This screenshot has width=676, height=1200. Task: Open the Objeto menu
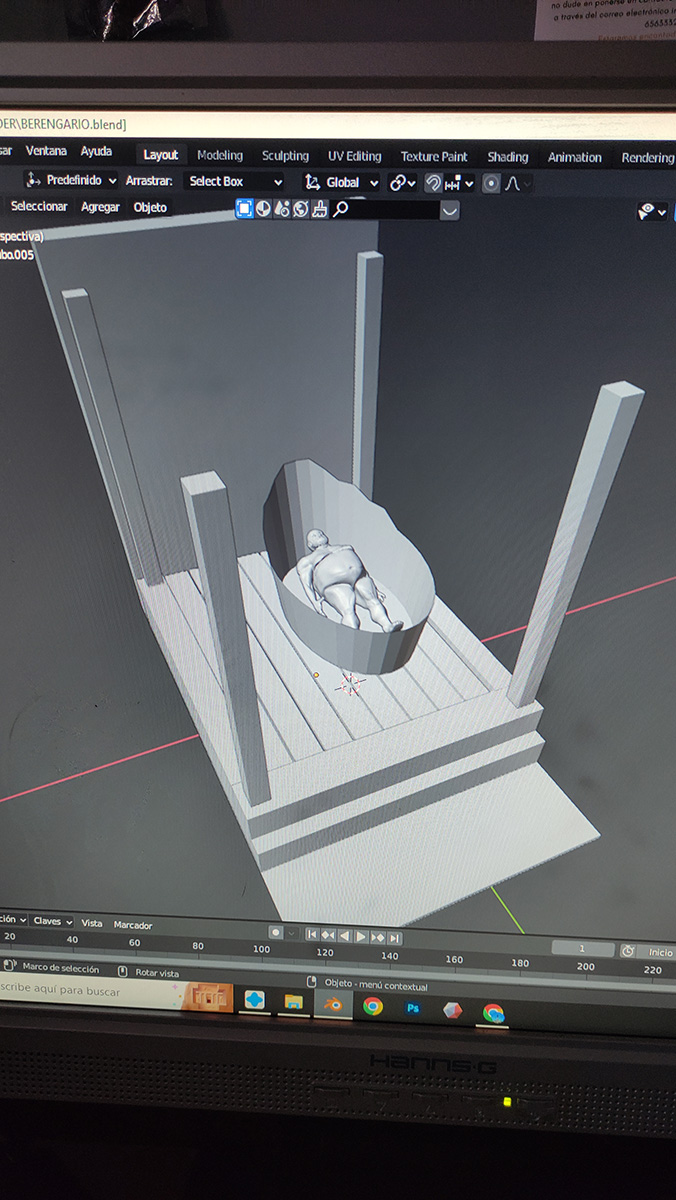tap(150, 207)
